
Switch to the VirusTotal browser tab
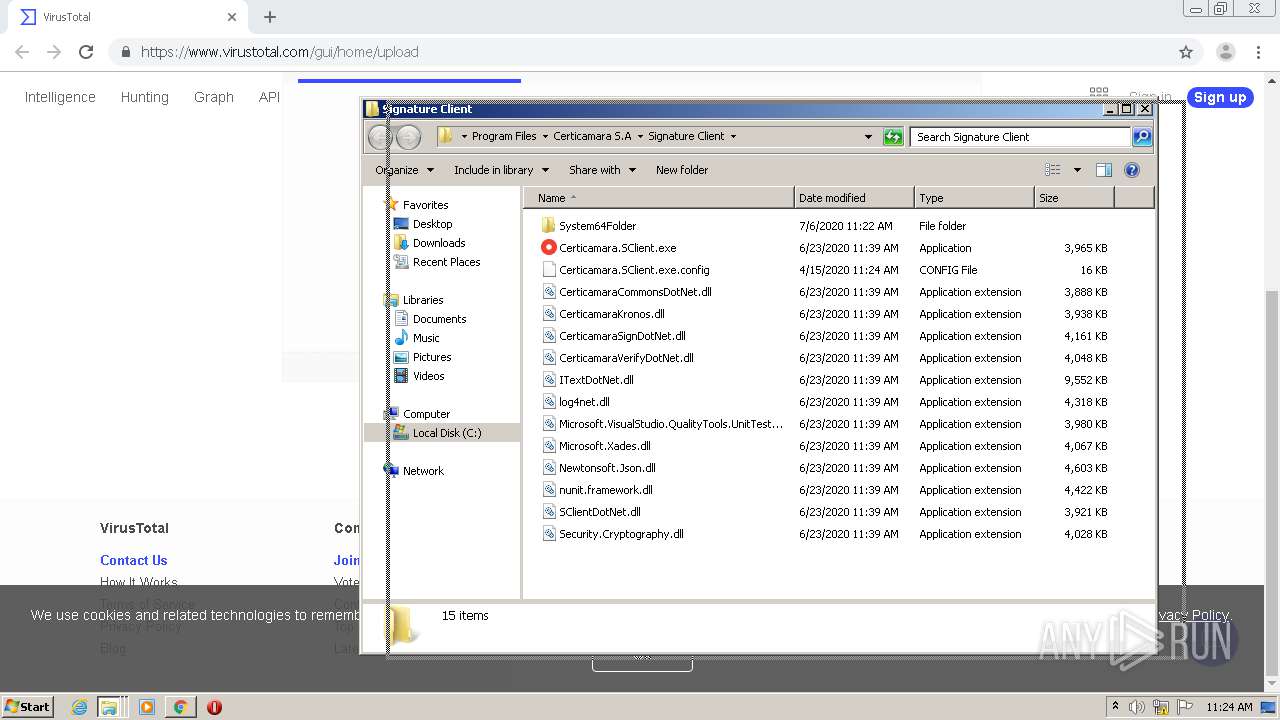(128, 17)
